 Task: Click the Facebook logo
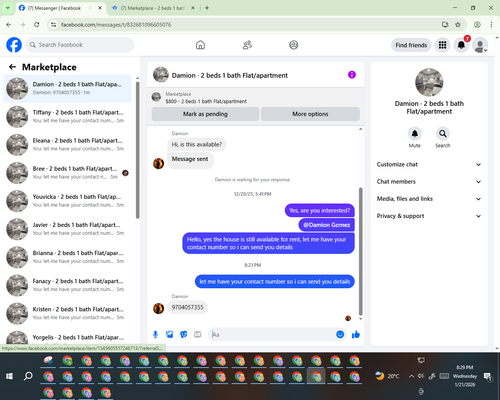[x=14, y=45]
